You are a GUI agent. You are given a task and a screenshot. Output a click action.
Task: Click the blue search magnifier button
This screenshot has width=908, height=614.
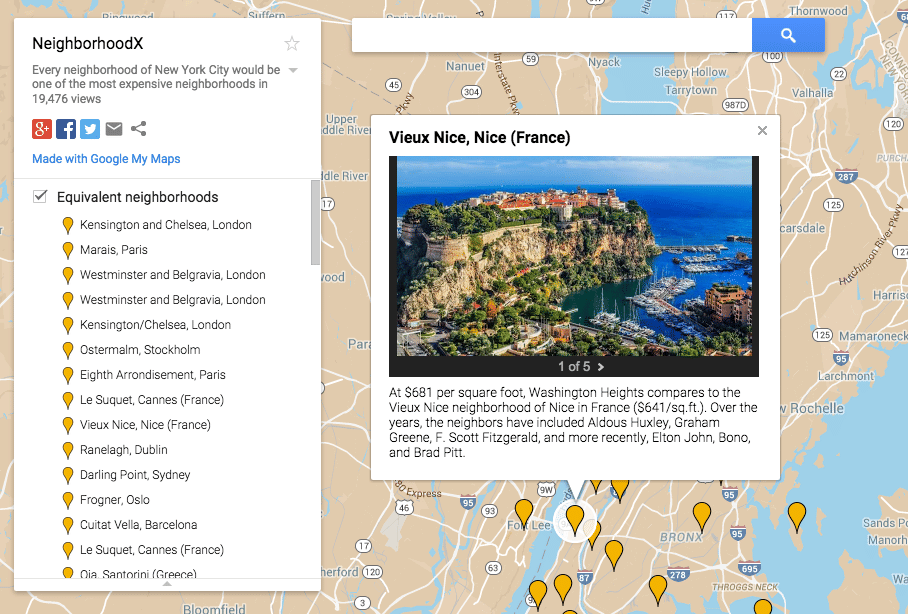coord(789,34)
